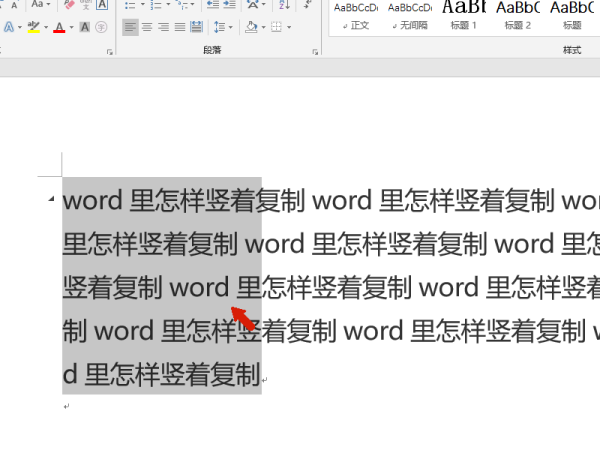The height and width of the screenshot is (450, 600).
Task: Click the phonetic guide icon
Action: (x=86, y=5)
